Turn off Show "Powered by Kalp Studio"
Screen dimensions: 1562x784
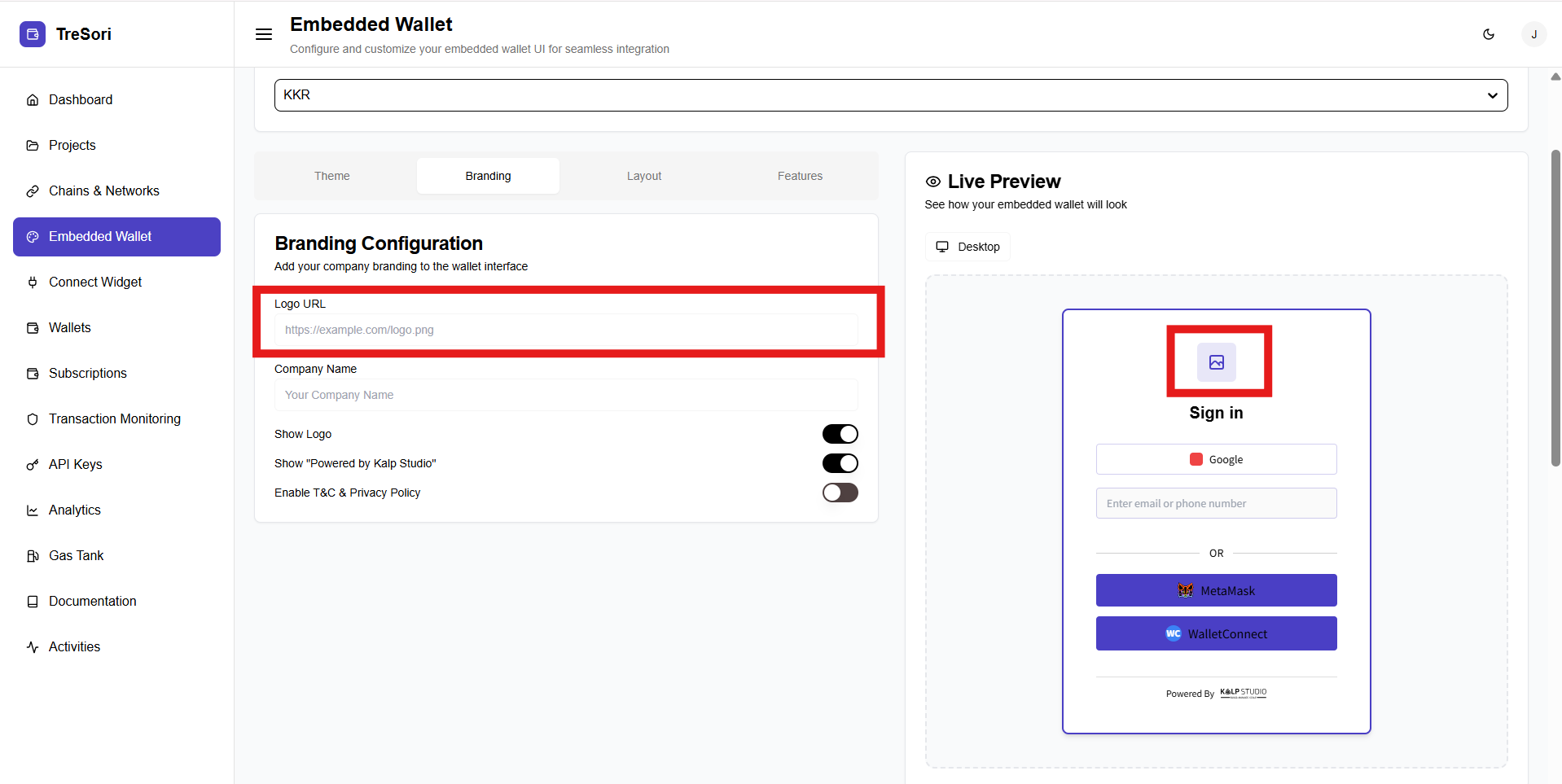[x=840, y=463]
